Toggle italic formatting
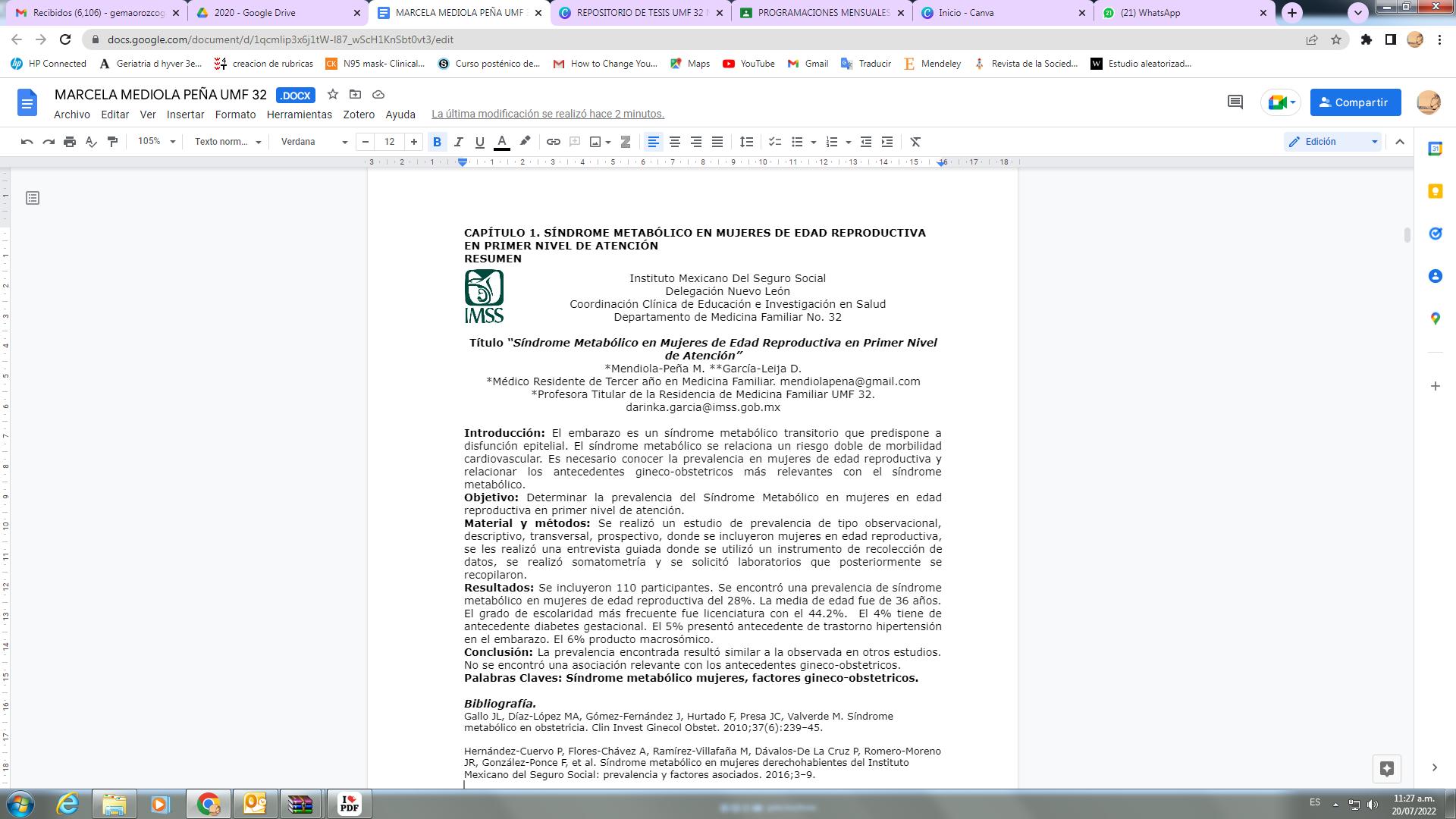This screenshot has width=1456, height=819. pos(458,142)
